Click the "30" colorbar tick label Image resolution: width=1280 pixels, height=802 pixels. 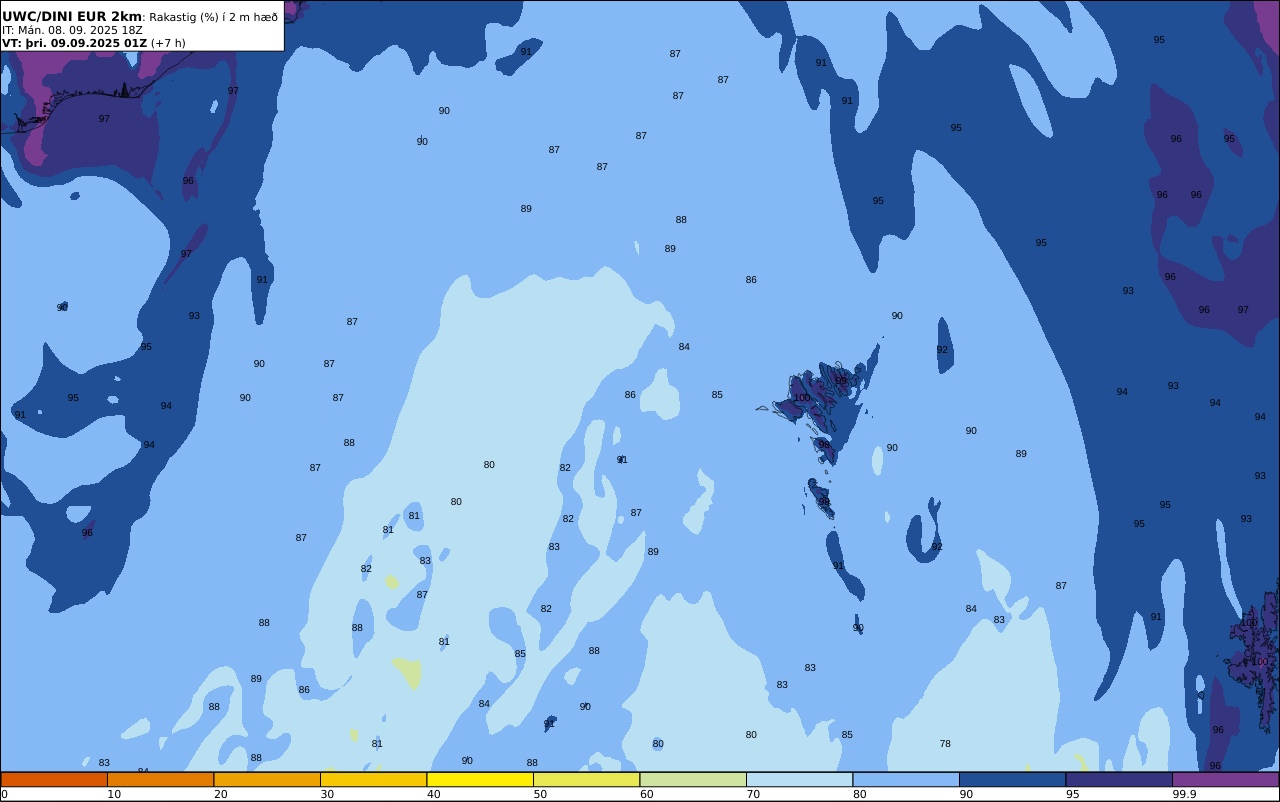[x=327, y=794]
